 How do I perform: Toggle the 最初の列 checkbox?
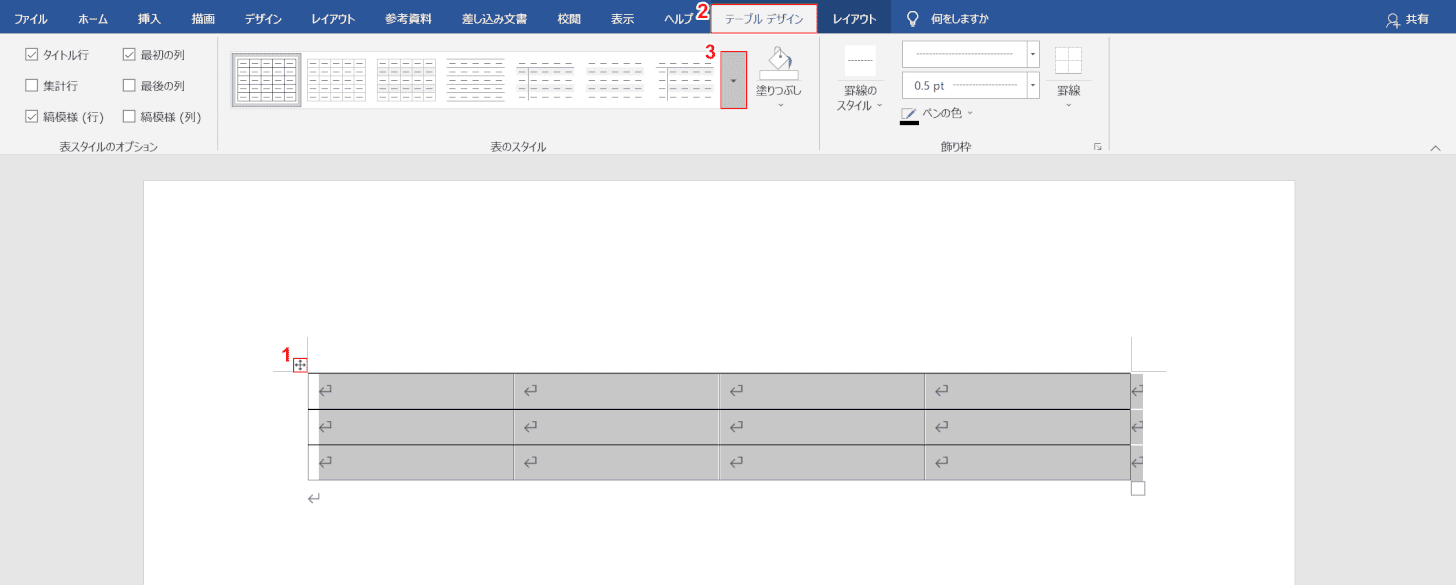pyautogui.click(x=129, y=55)
